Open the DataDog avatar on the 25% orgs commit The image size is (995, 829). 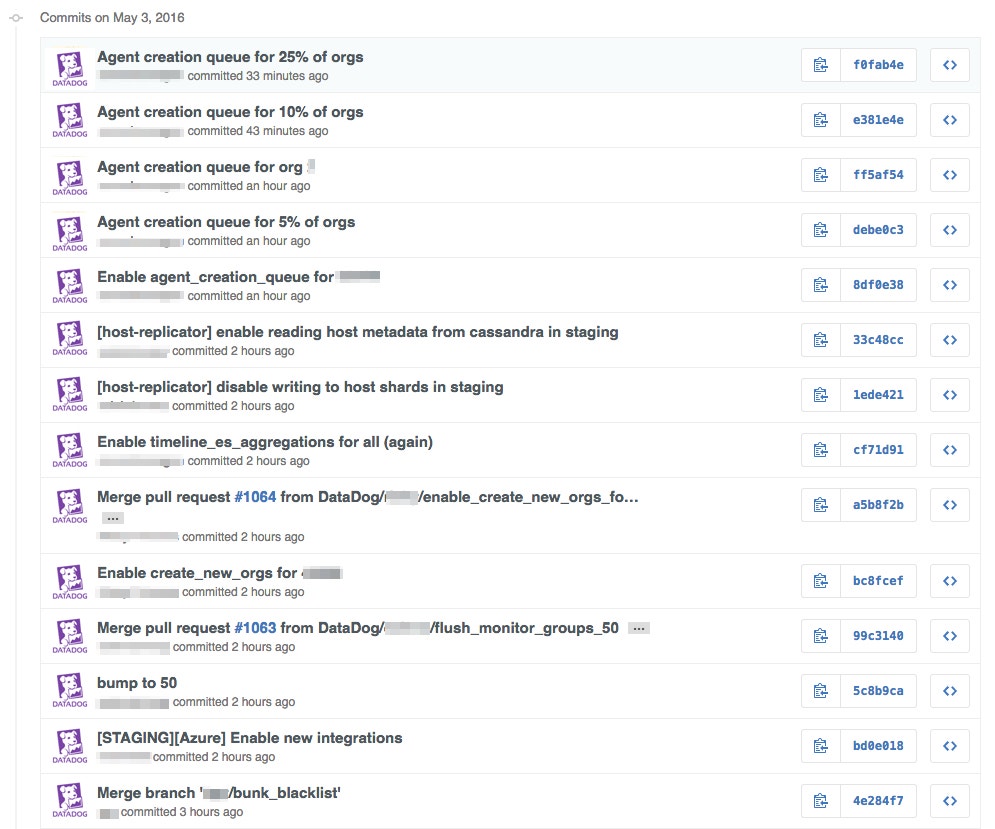(68, 64)
